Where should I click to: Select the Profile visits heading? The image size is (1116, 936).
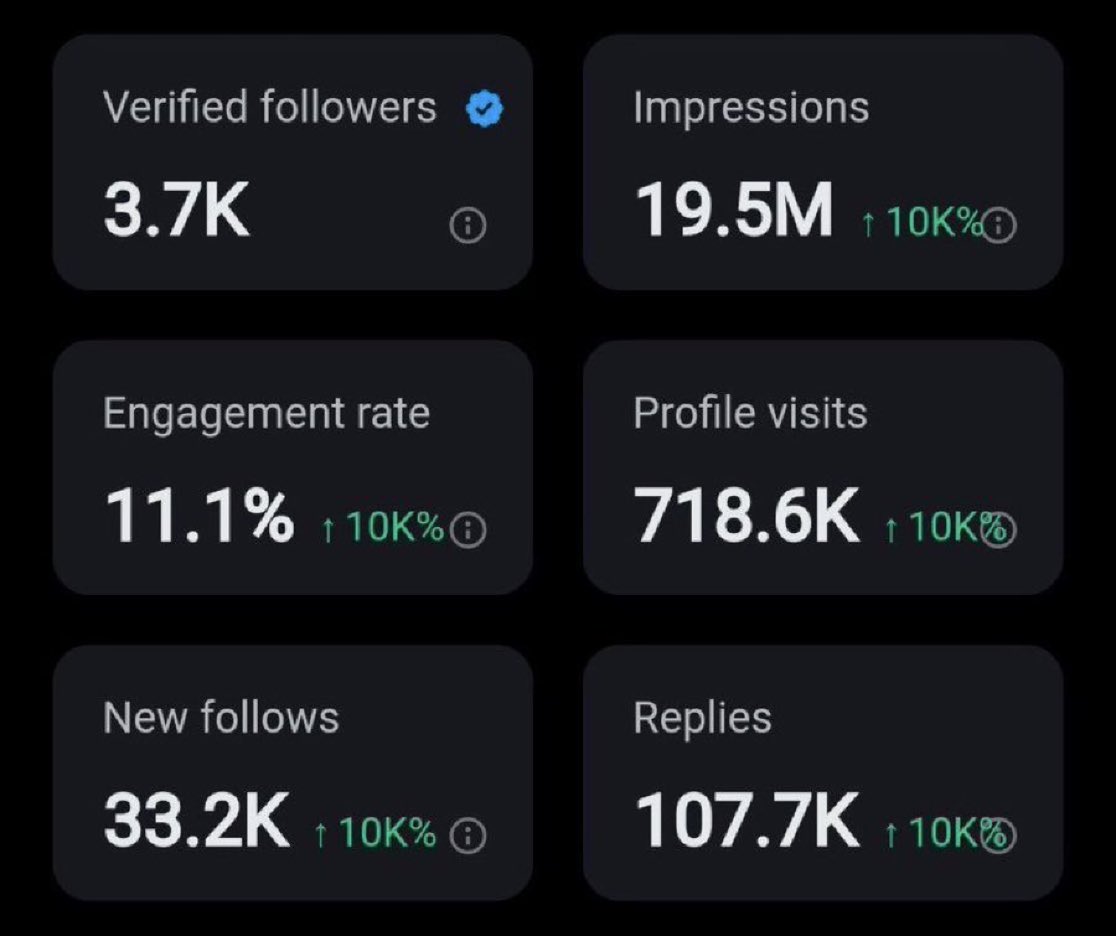[750, 413]
